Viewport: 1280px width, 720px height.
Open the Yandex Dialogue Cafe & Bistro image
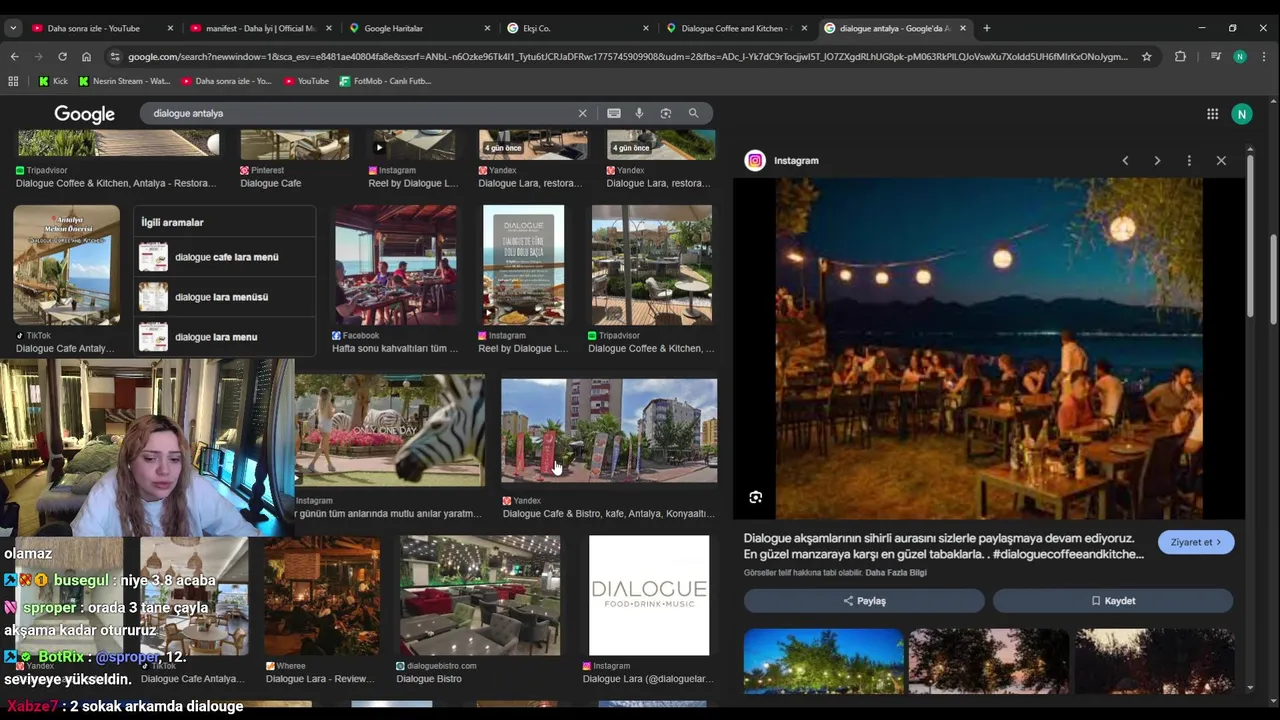(x=609, y=431)
